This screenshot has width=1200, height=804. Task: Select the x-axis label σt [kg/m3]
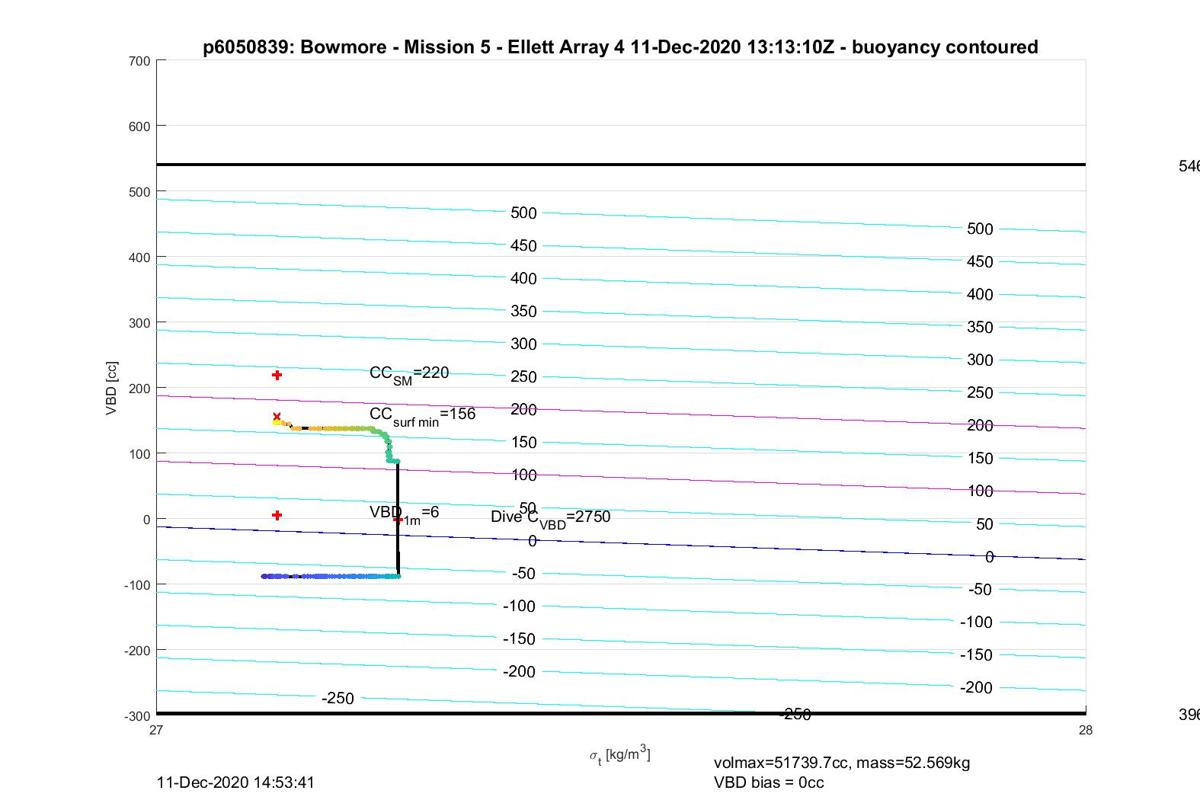[x=619, y=754]
